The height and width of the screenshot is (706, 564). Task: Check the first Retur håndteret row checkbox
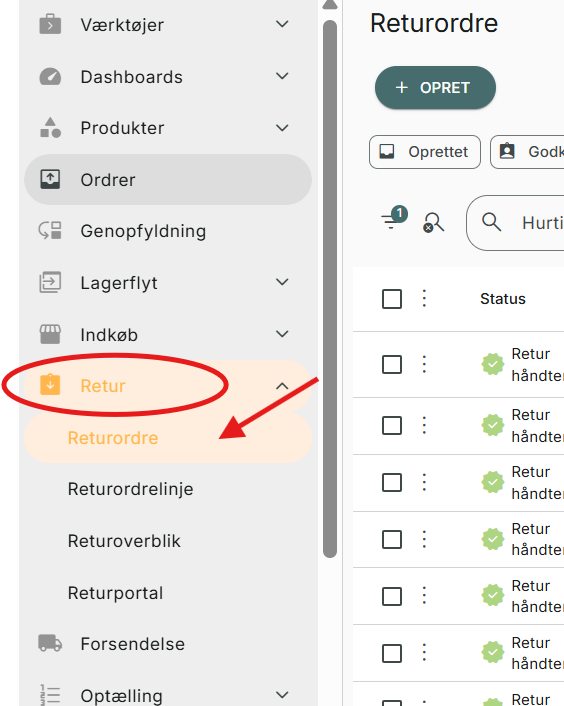point(392,364)
